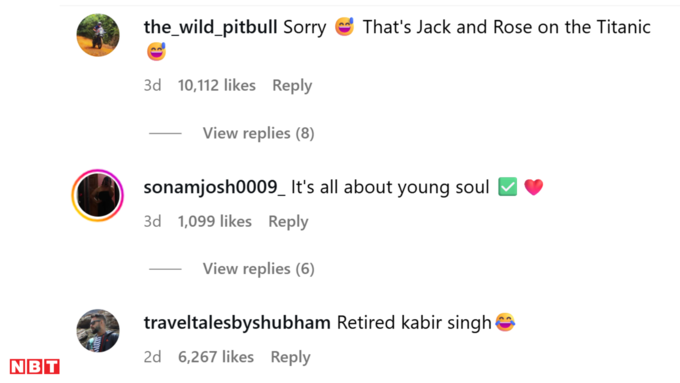
Task: Click the laughing tears emoji after kabir singh
Action: click(505, 322)
